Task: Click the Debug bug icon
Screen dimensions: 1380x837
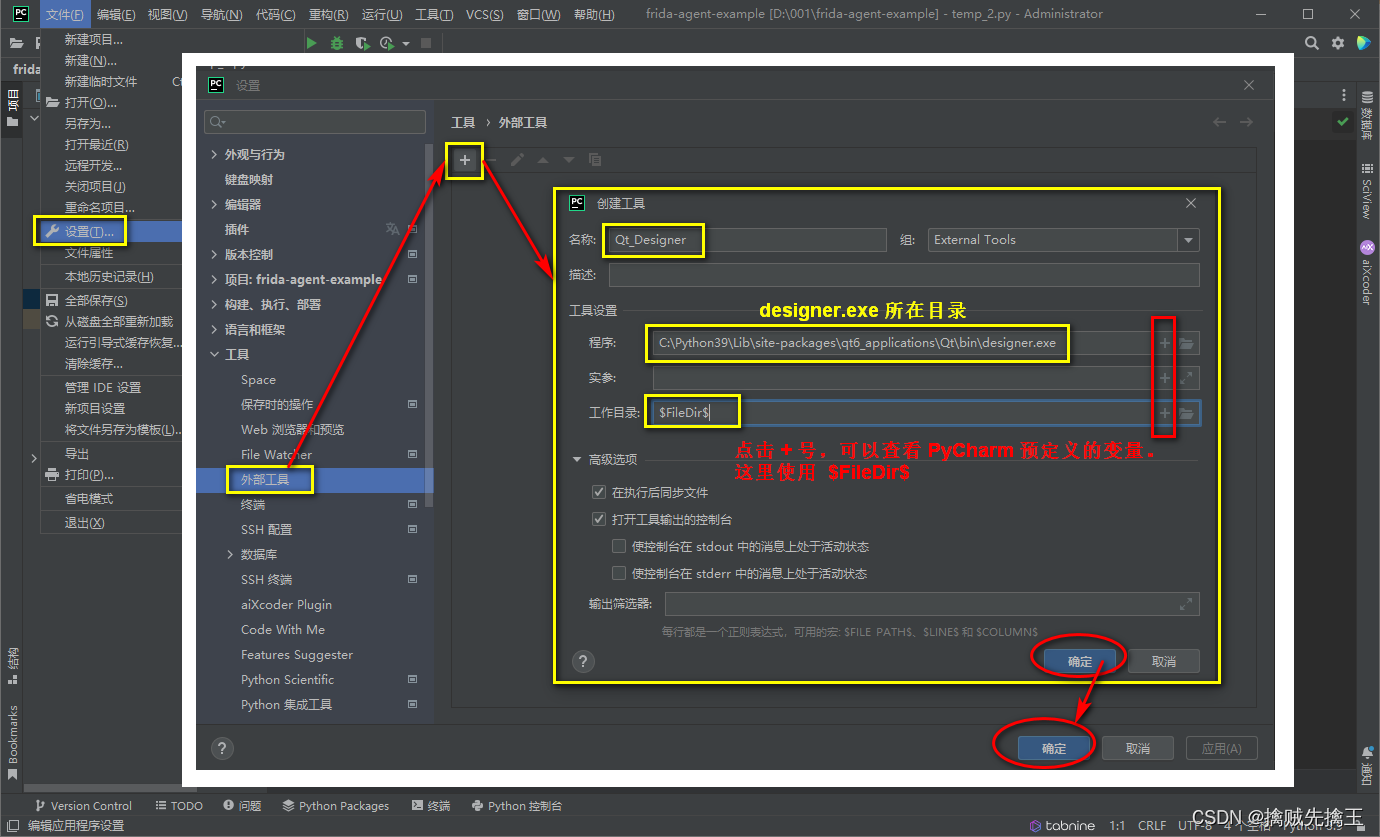Action: 337,43
